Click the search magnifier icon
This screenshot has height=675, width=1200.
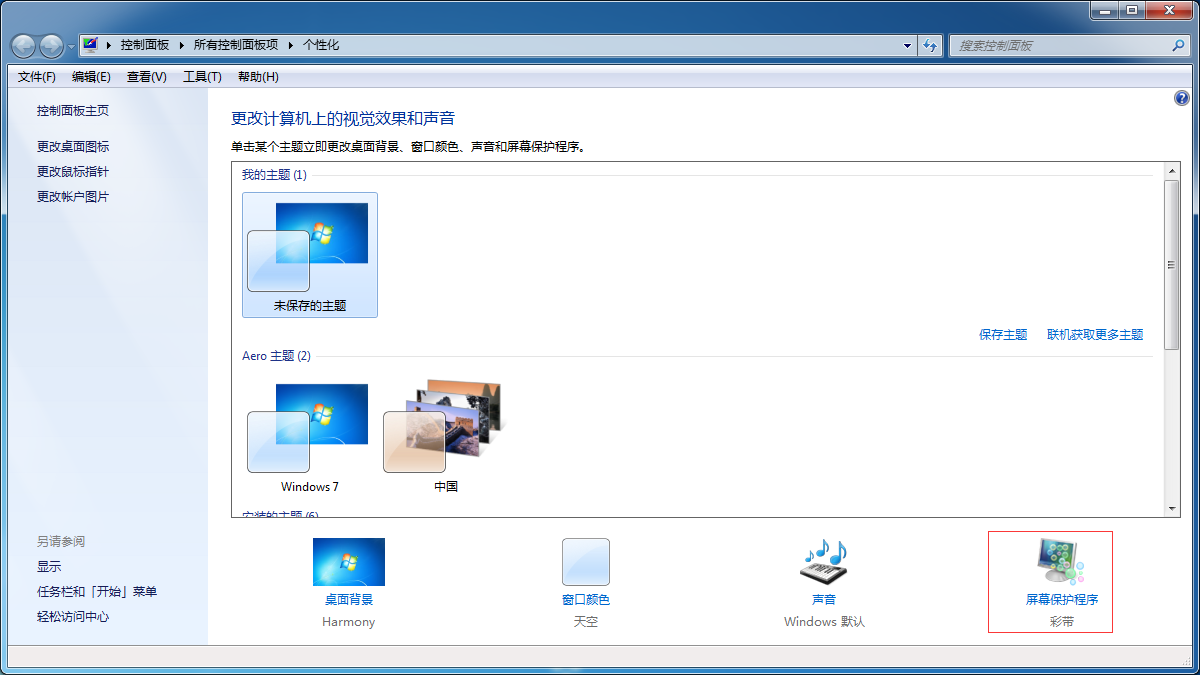1178,45
